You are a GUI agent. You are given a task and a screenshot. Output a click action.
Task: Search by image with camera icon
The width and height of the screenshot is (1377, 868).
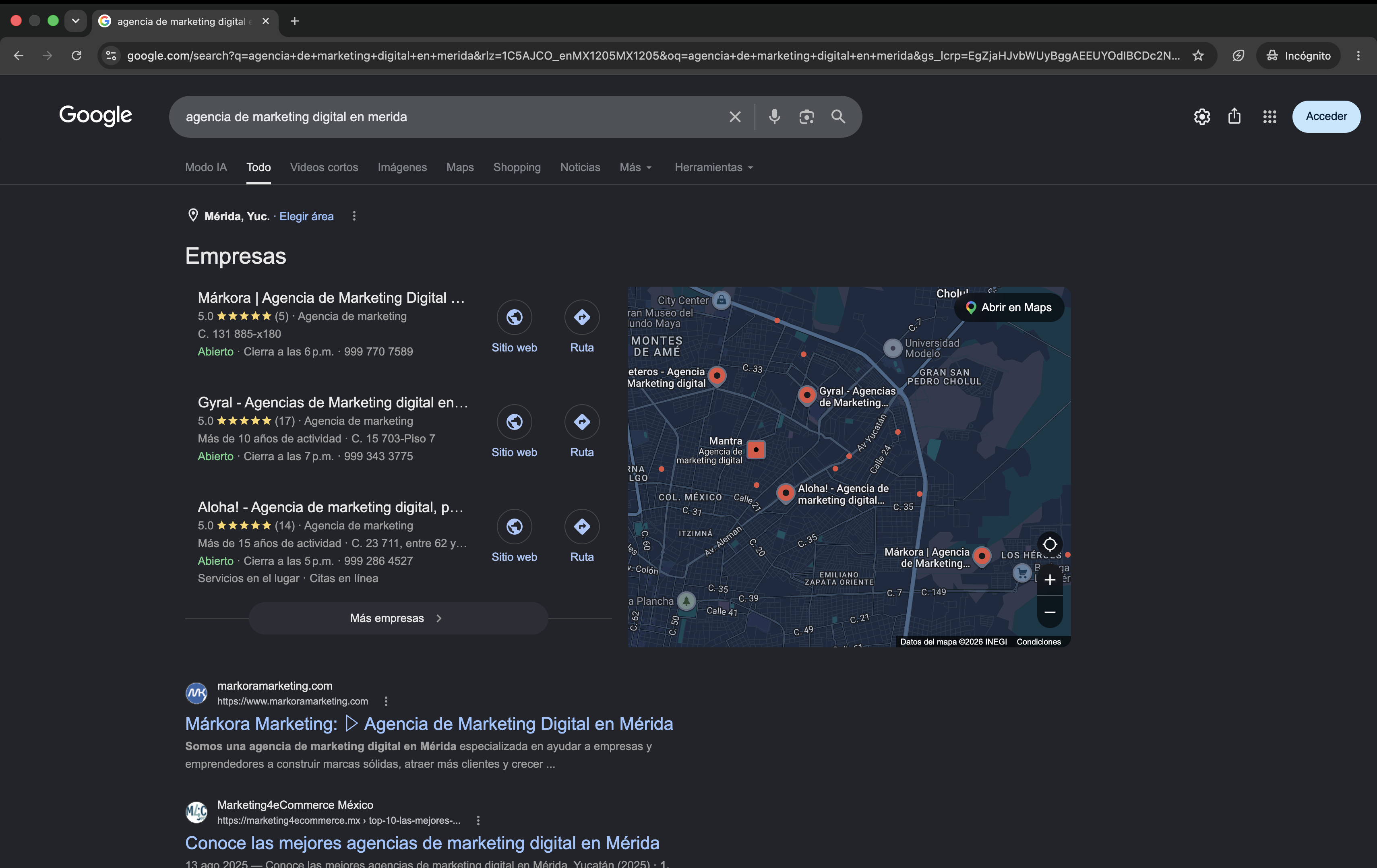(x=806, y=117)
